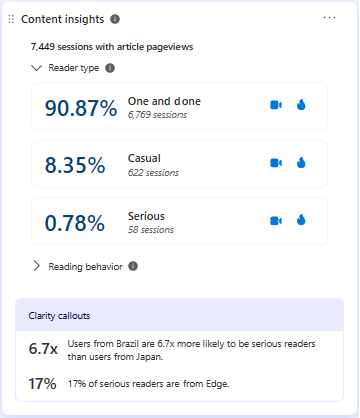Open the three-dot more options menu
The image size is (360, 418).
[329, 18]
